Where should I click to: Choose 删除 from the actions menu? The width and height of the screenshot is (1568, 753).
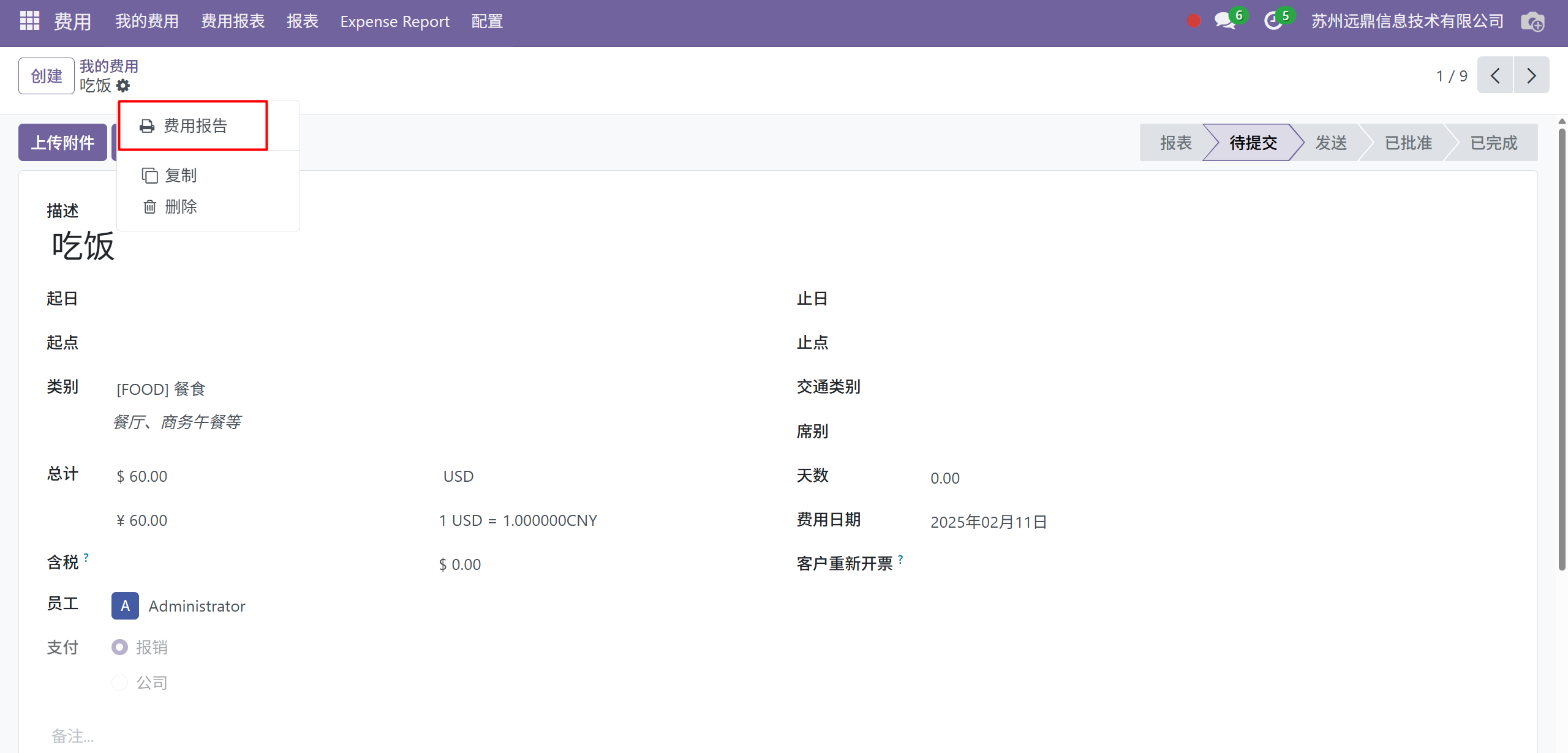pos(180,207)
